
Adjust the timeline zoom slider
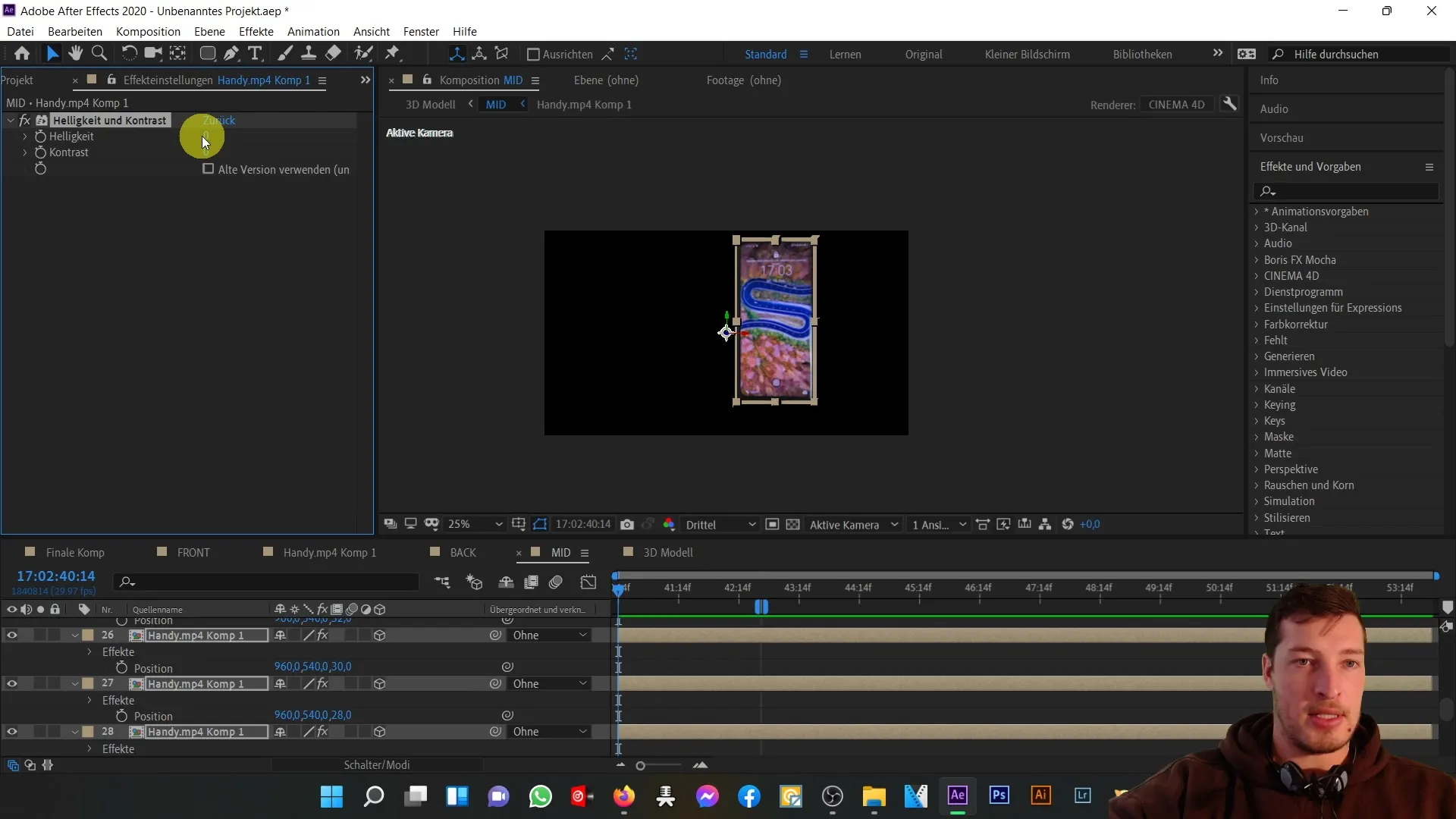tap(641, 766)
